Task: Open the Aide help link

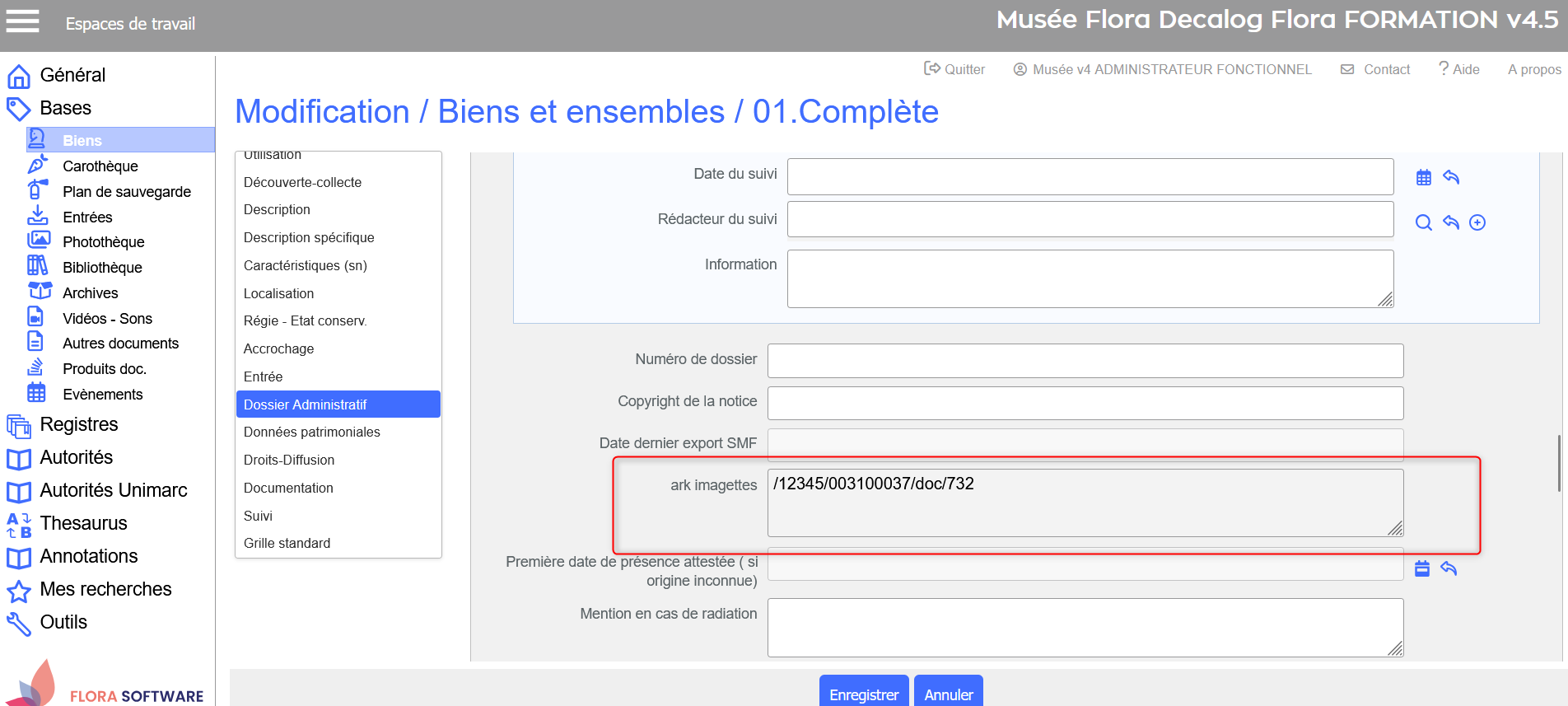Action: click(1459, 69)
